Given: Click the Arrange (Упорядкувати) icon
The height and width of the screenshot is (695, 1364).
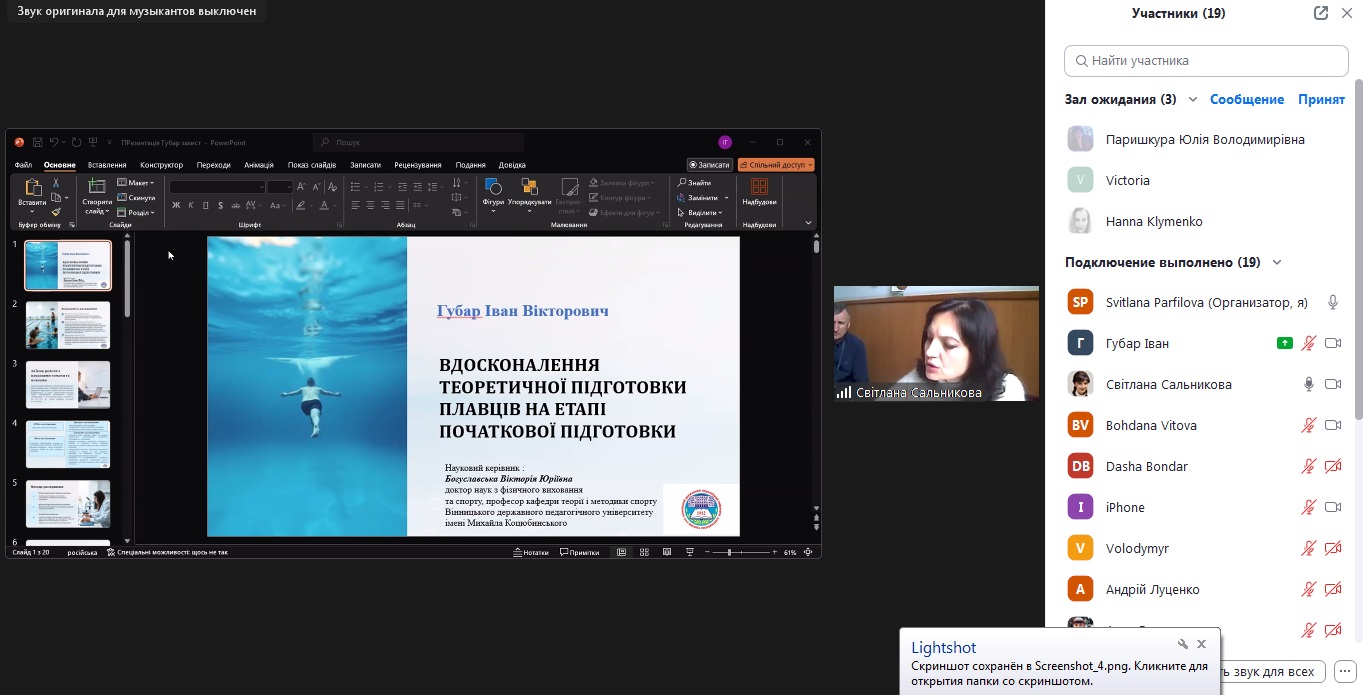Looking at the screenshot, I should pos(529,188).
